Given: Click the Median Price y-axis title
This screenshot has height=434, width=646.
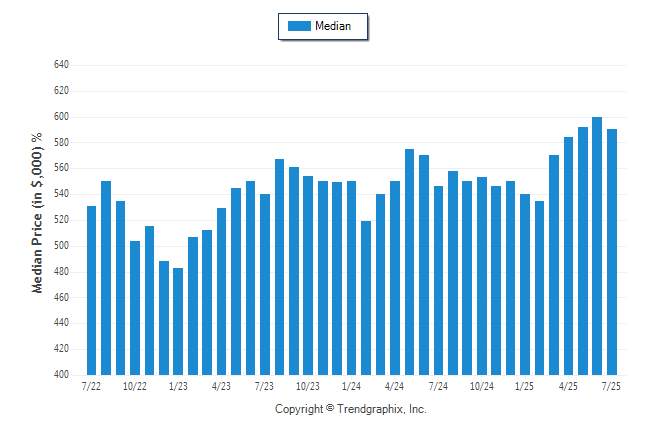Looking at the screenshot, I should [37, 213].
